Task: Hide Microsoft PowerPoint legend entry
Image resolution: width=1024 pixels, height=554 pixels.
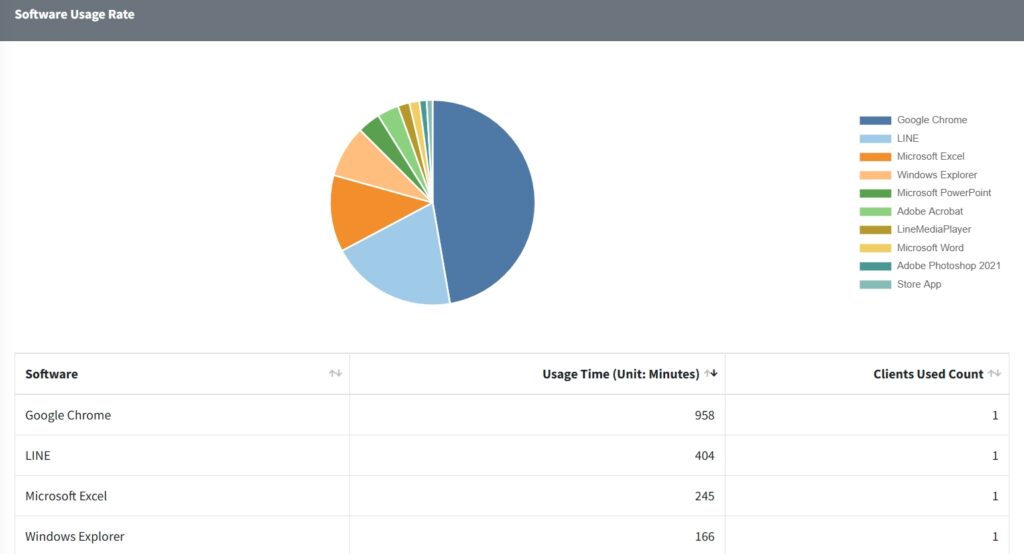Action: tap(925, 193)
